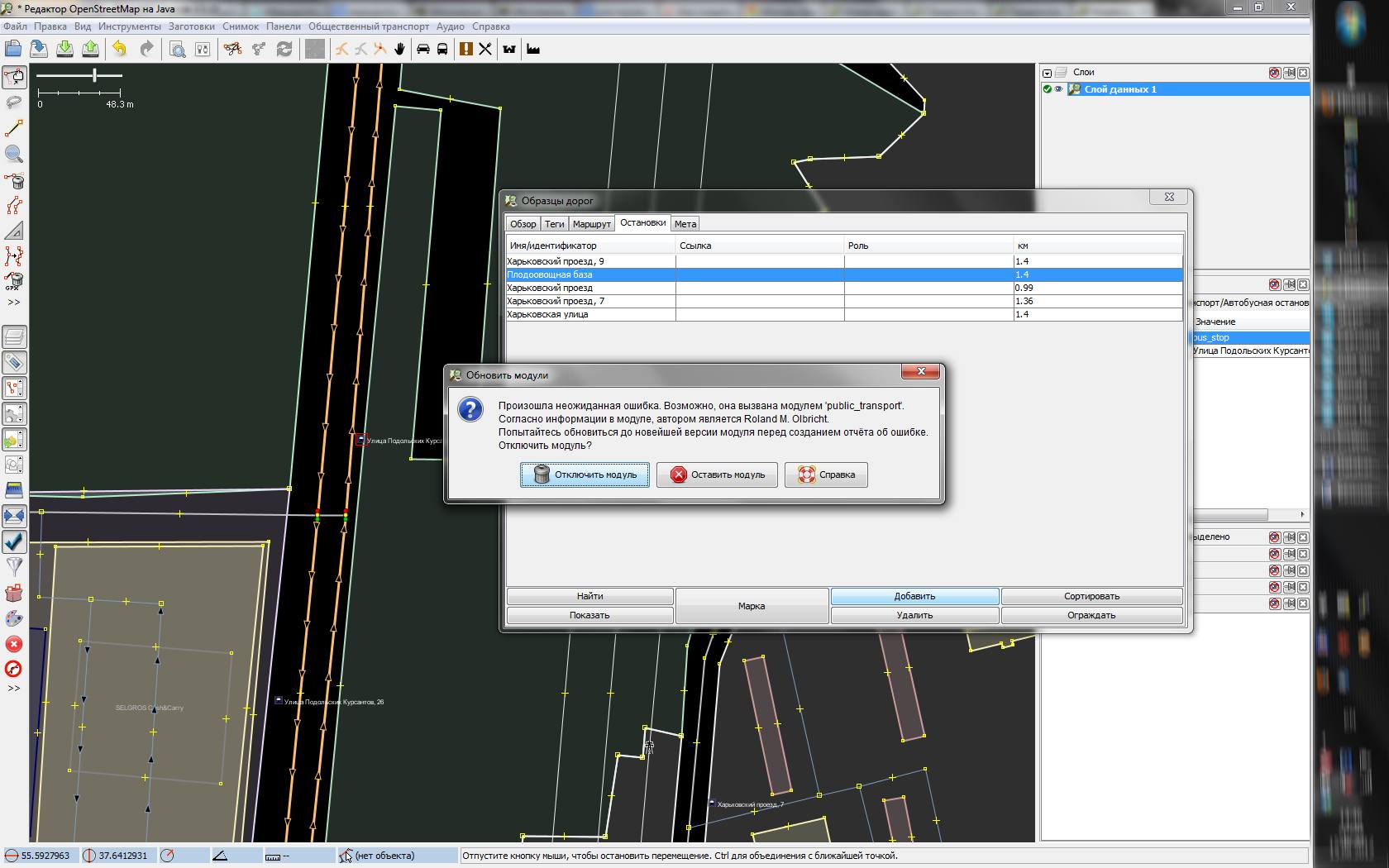Open the Инструменты menu

coord(129,26)
